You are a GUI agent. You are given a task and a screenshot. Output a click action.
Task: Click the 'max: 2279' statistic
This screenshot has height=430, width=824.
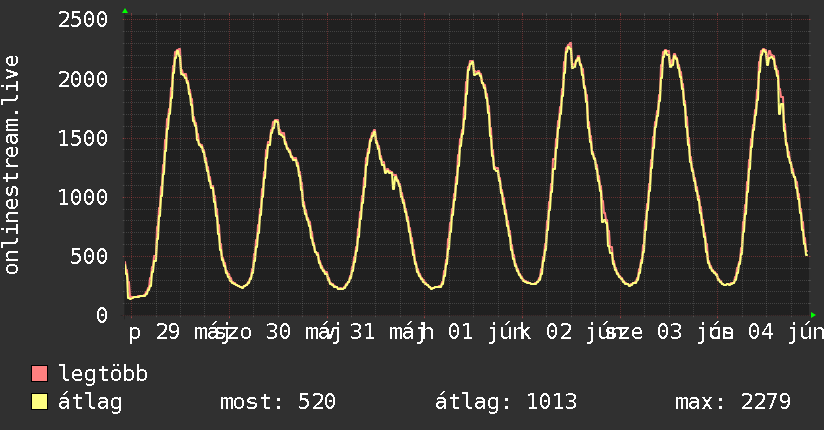(x=733, y=402)
